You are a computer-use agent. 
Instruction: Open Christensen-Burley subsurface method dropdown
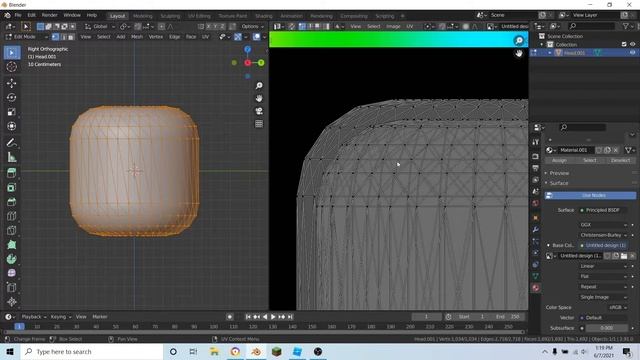pos(603,235)
